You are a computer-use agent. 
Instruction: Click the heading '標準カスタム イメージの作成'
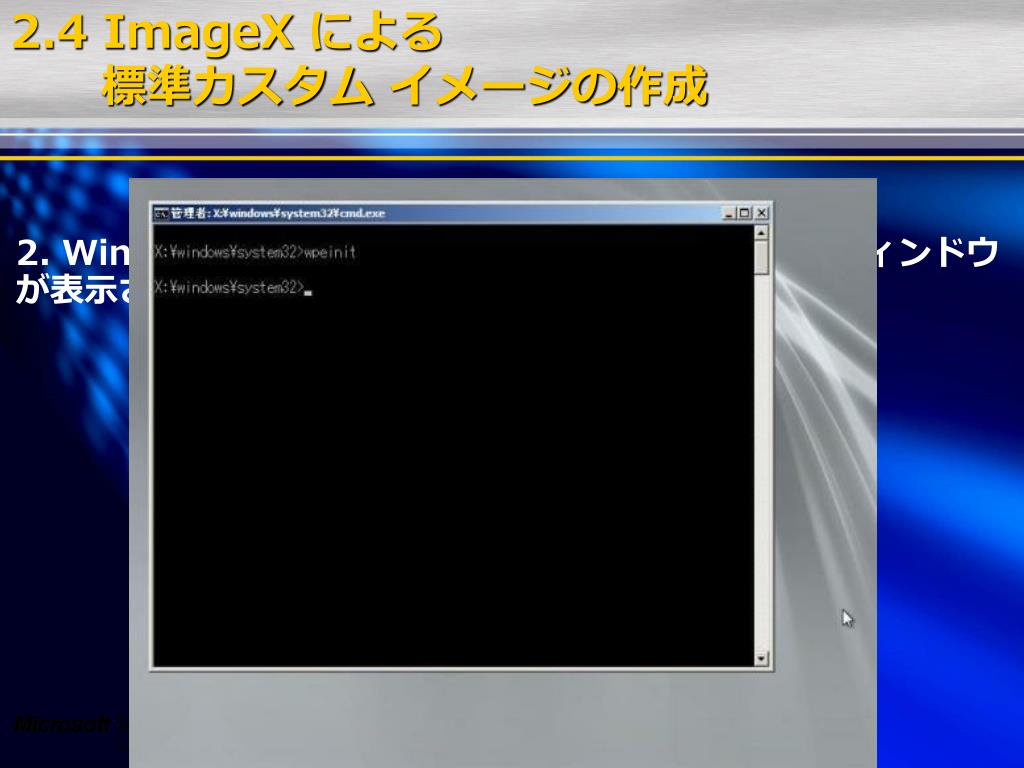pyautogui.click(x=405, y=86)
